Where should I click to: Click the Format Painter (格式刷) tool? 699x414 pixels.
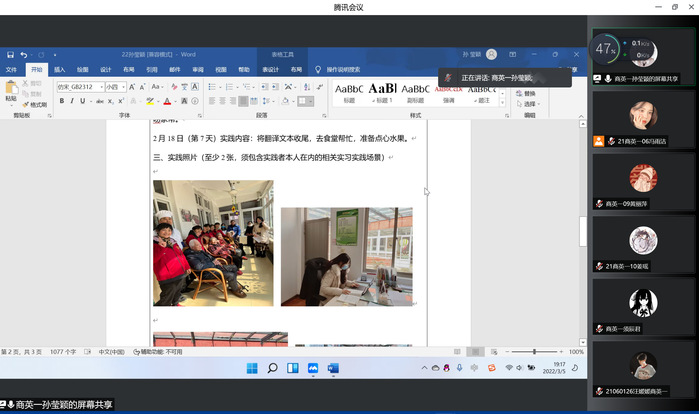click(x=37, y=104)
